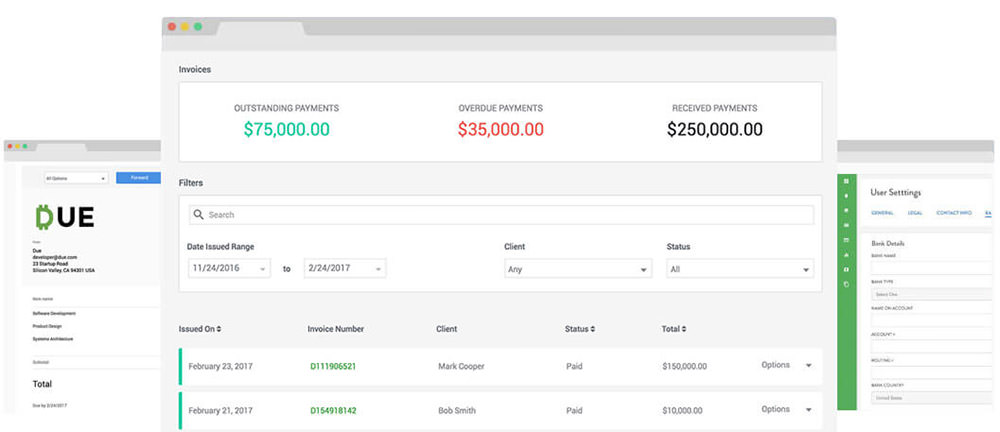Select the browser tab of Invoices window

(x=261, y=27)
